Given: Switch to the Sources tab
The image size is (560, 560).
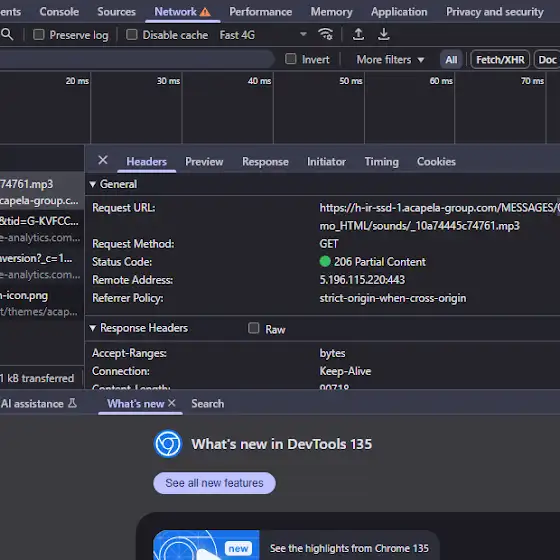Looking at the screenshot, I should 116,12.
